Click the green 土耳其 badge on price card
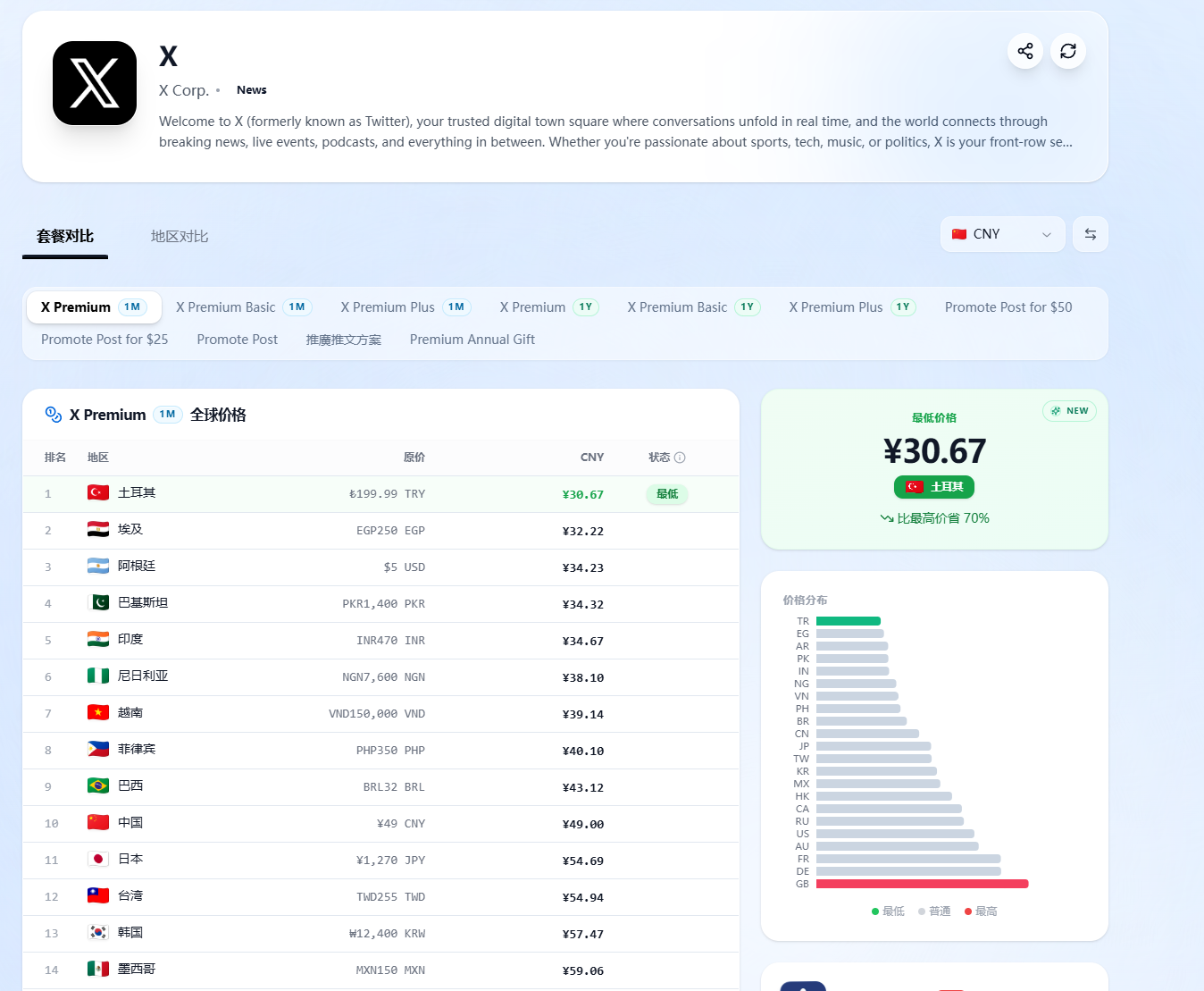 point(933,487)
